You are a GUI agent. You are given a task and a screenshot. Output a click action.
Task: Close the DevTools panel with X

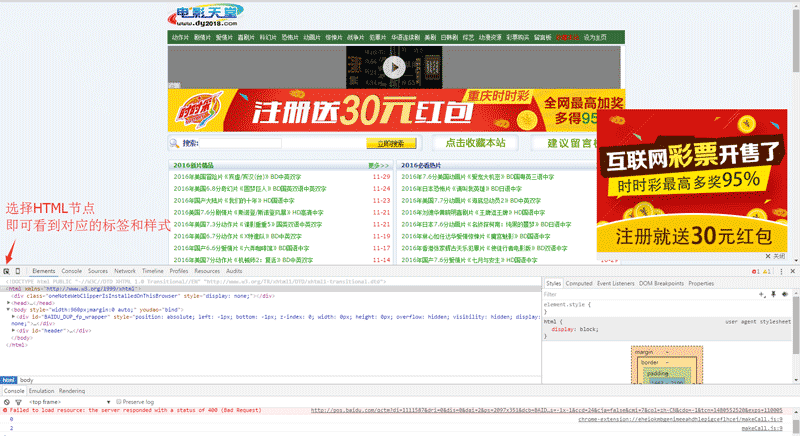click(792, 271)
